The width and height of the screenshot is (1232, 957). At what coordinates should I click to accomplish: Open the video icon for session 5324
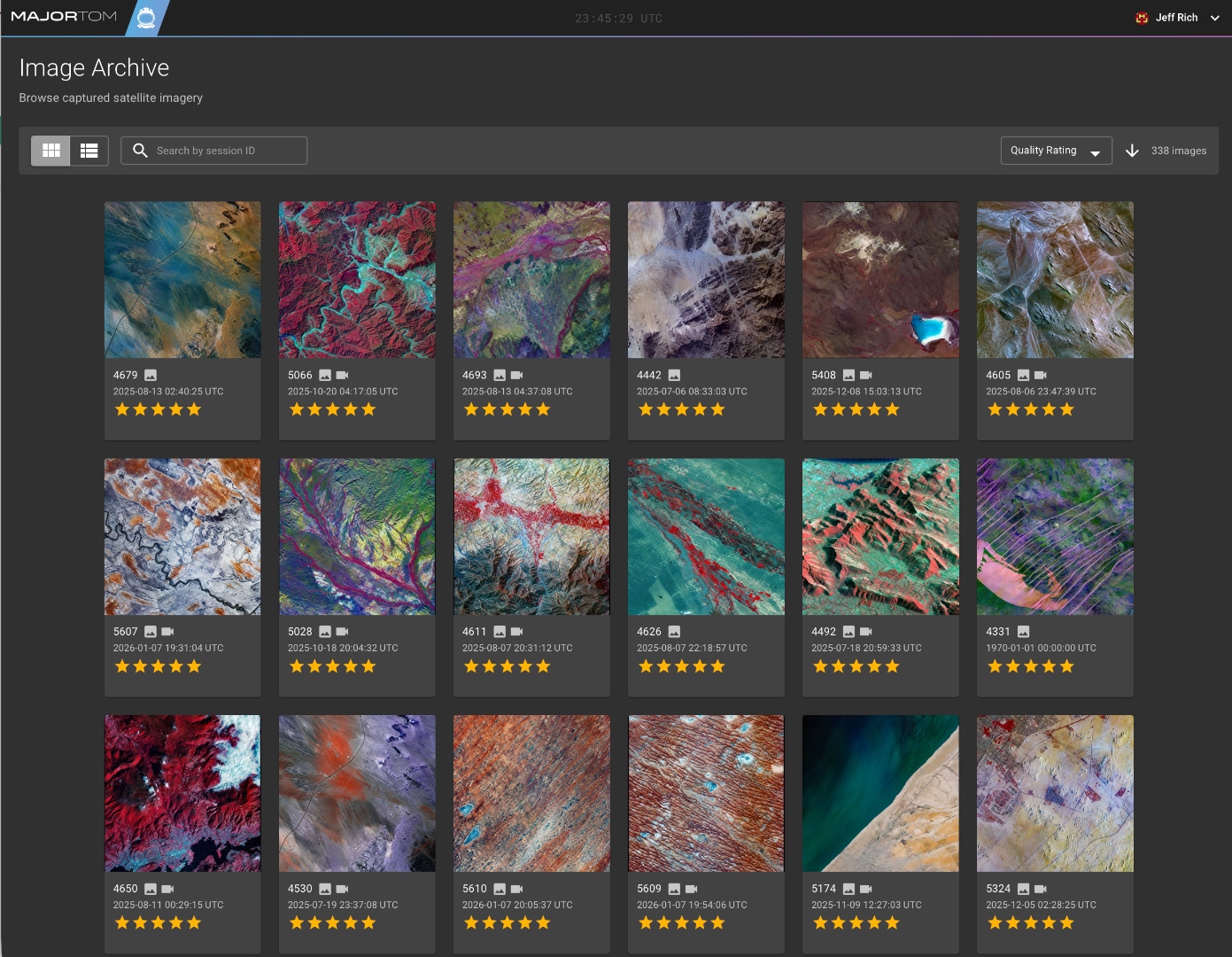coord(1039,888)
